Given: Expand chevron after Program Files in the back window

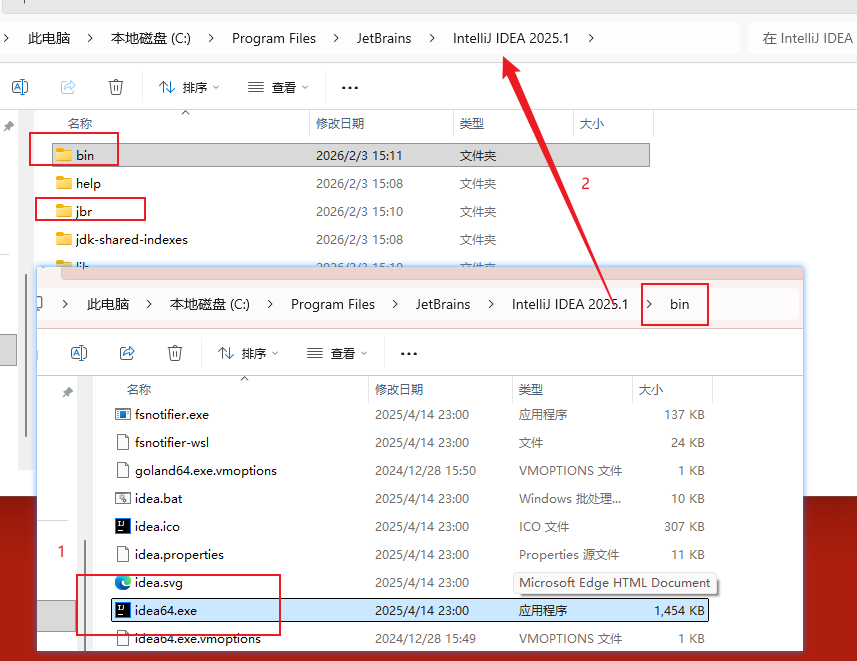Looking at the screenshot, I should click(336, 38).
